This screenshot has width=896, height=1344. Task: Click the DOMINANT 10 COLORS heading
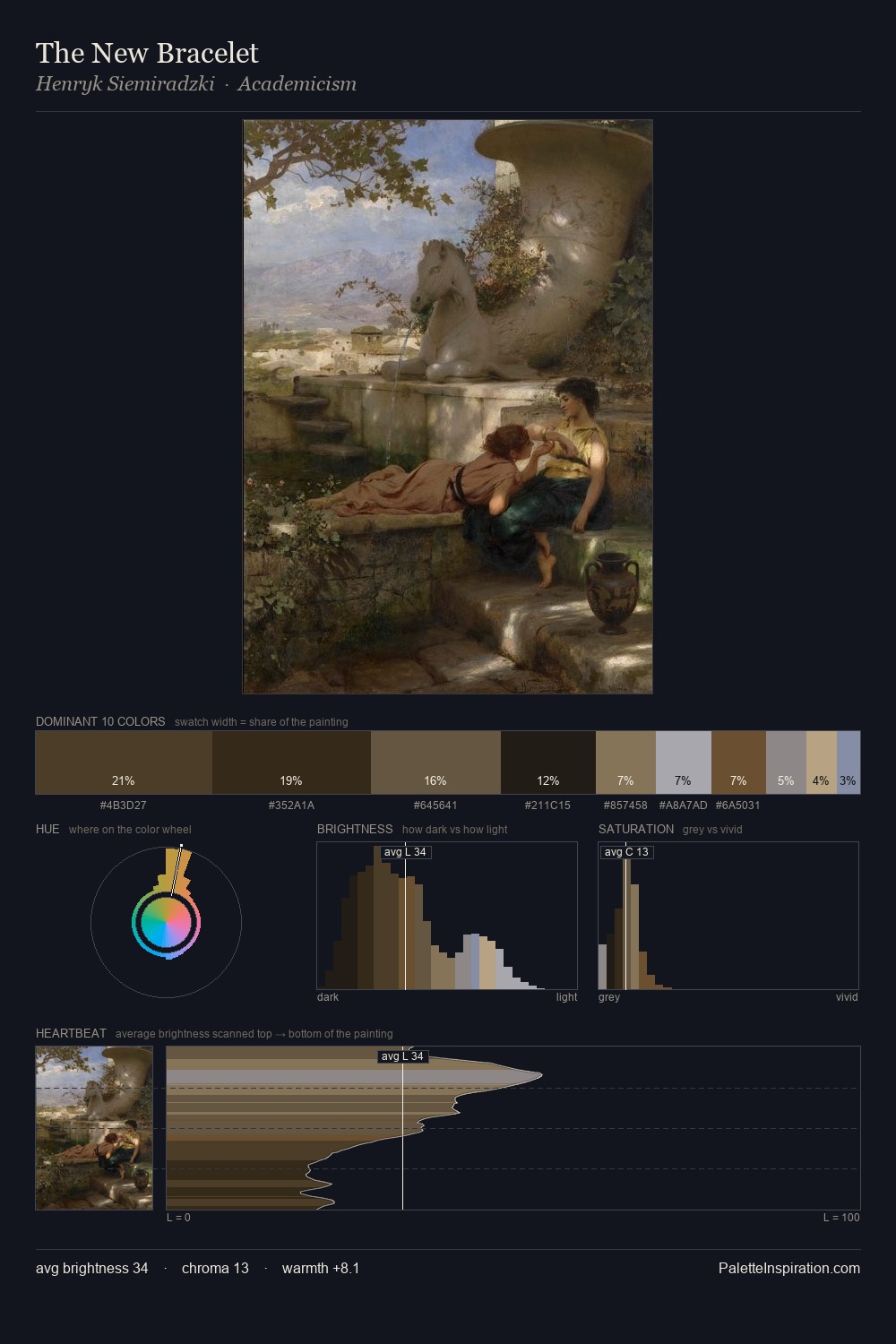[x=100, y=721]
